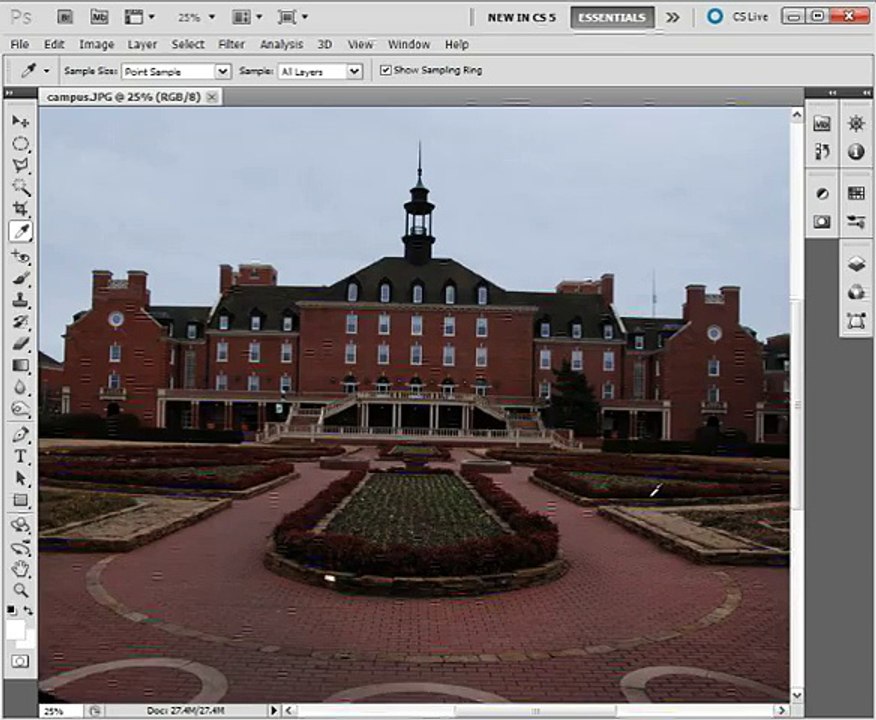This screenshot has width=876, height=720.
Task: Select the Eraser tool
Action: point(21,344)
